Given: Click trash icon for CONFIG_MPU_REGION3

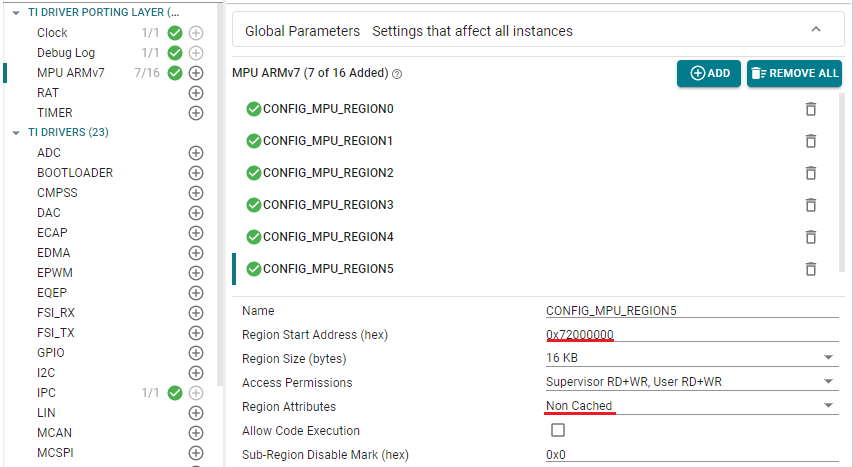Looking at the screenshot, I should tap(811, 205).
